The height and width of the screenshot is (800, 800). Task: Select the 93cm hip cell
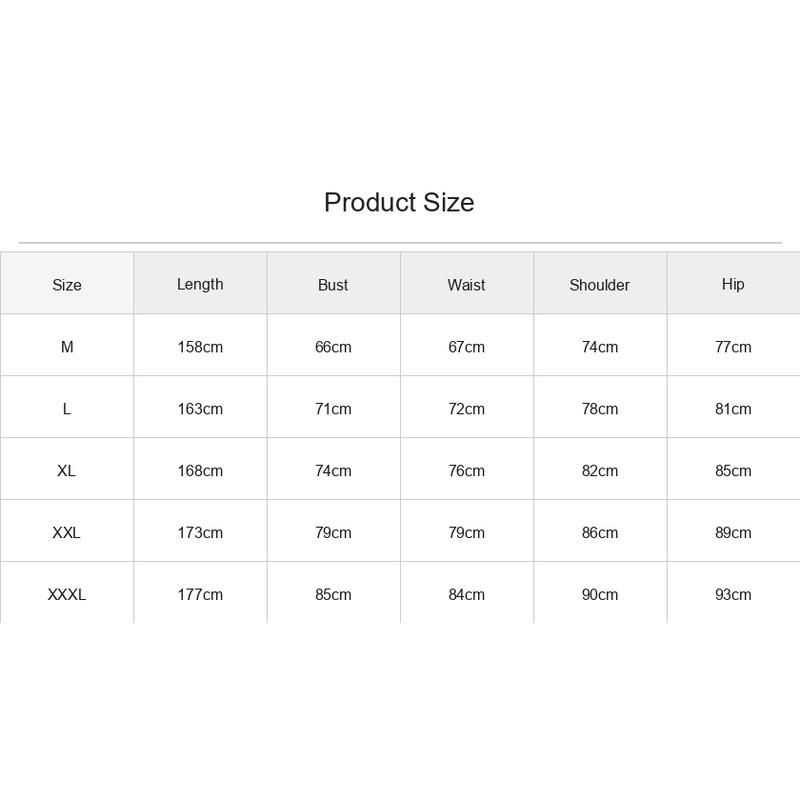[733, 594]
